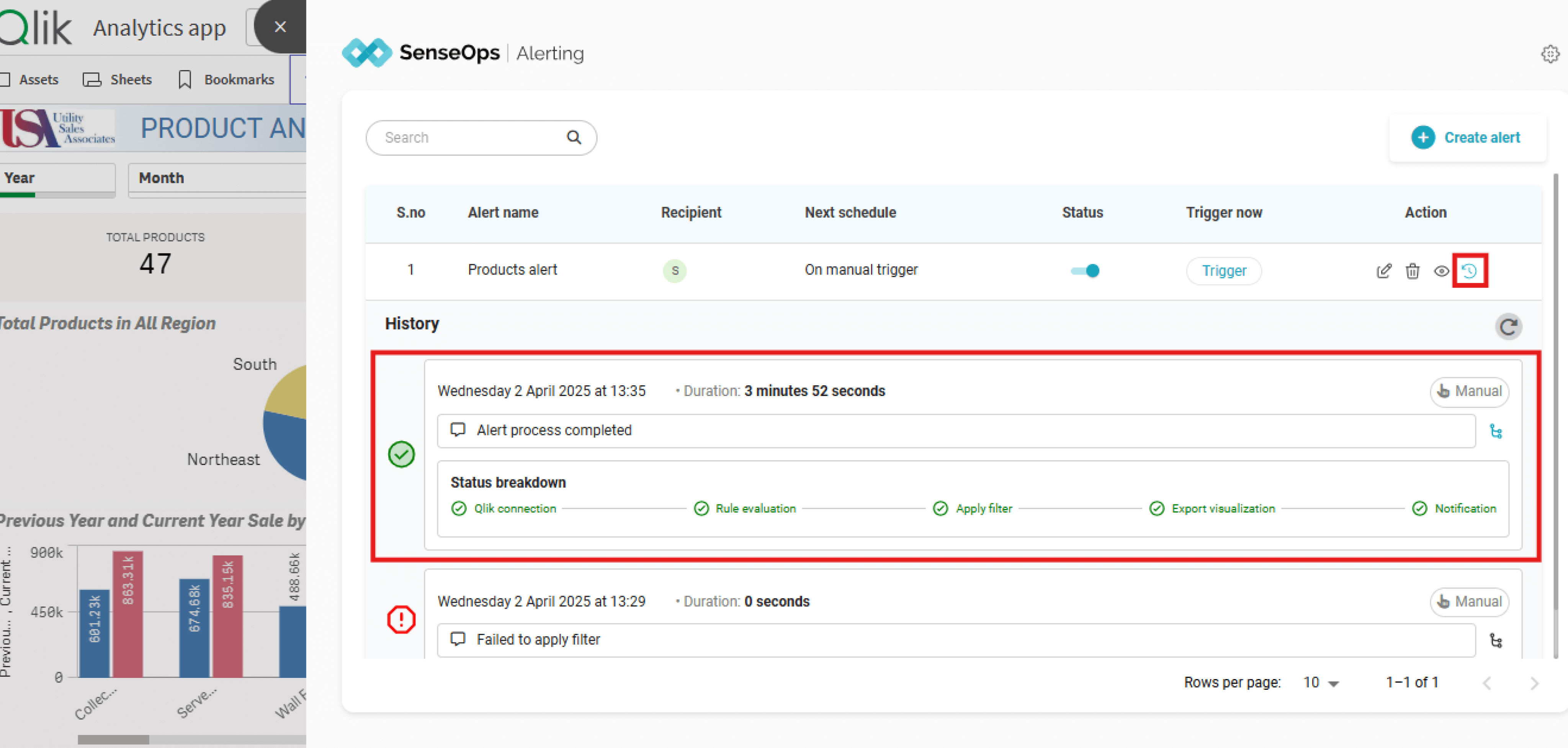View Products alert via eye icon
The image size is (1568, 748).
coord(1441,271)
